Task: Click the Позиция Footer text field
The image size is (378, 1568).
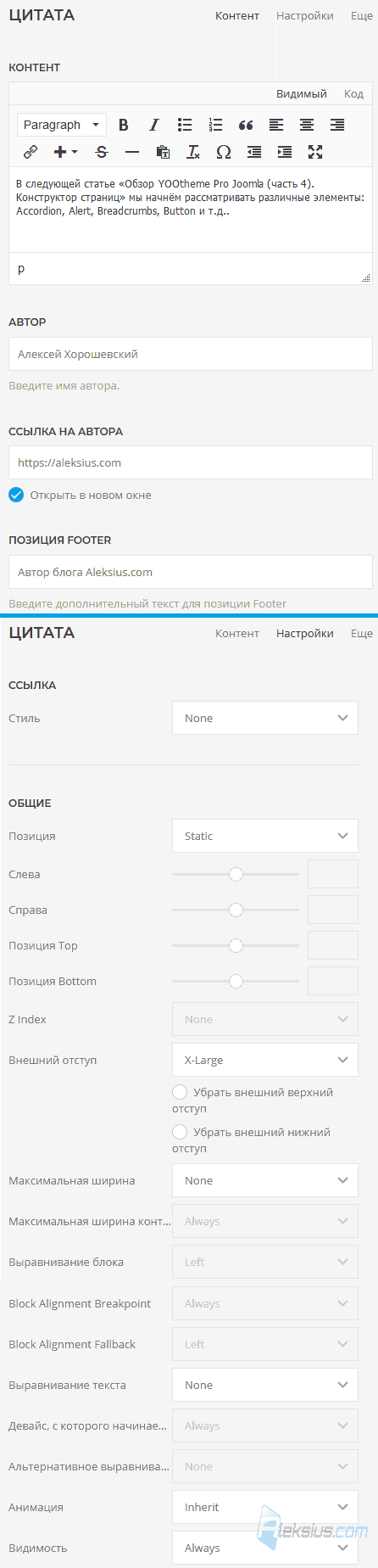Action: pos(191,572)
